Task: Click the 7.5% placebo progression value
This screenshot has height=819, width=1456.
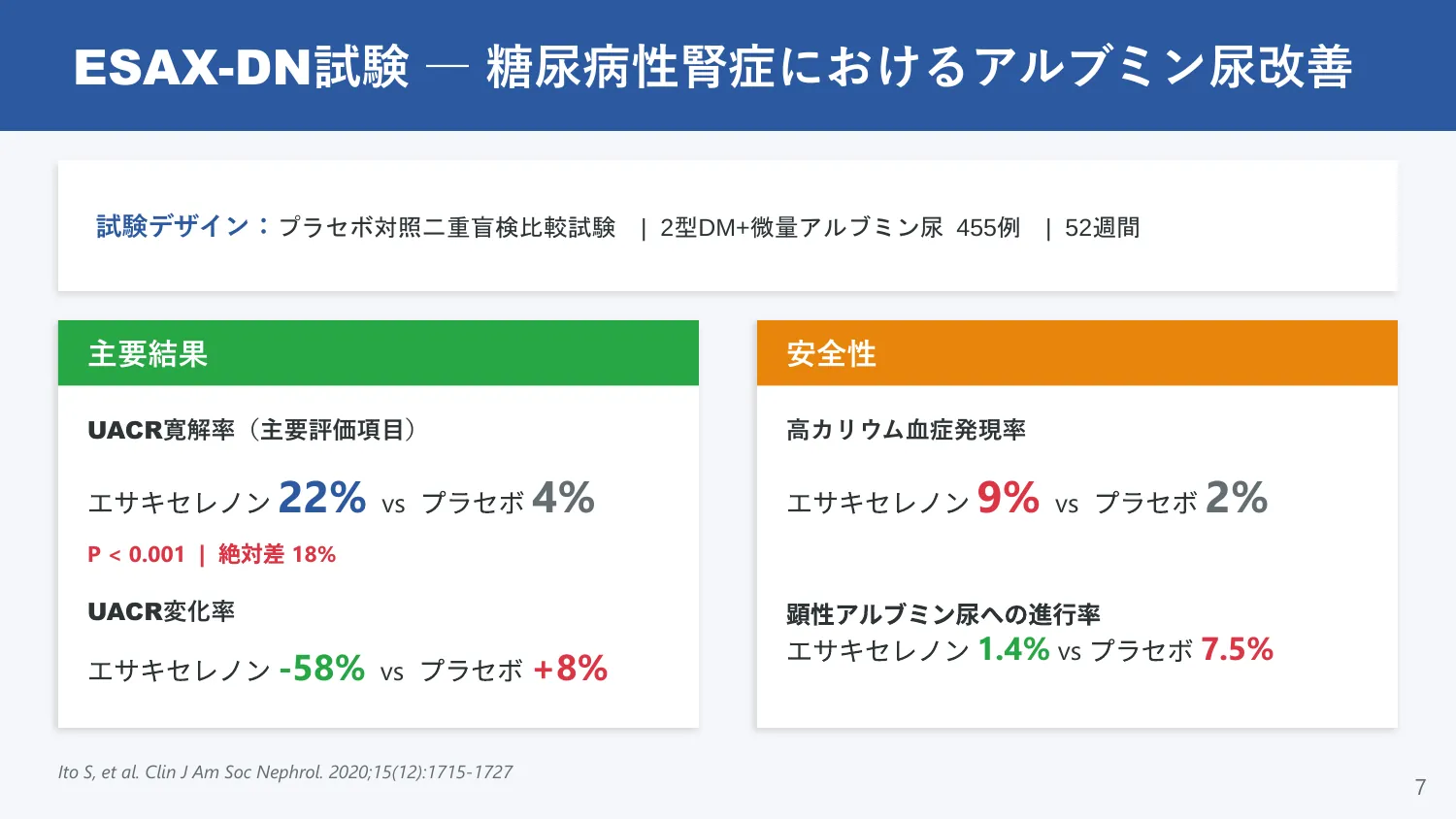Action: pyautogui.click(x=1238, y=649)
